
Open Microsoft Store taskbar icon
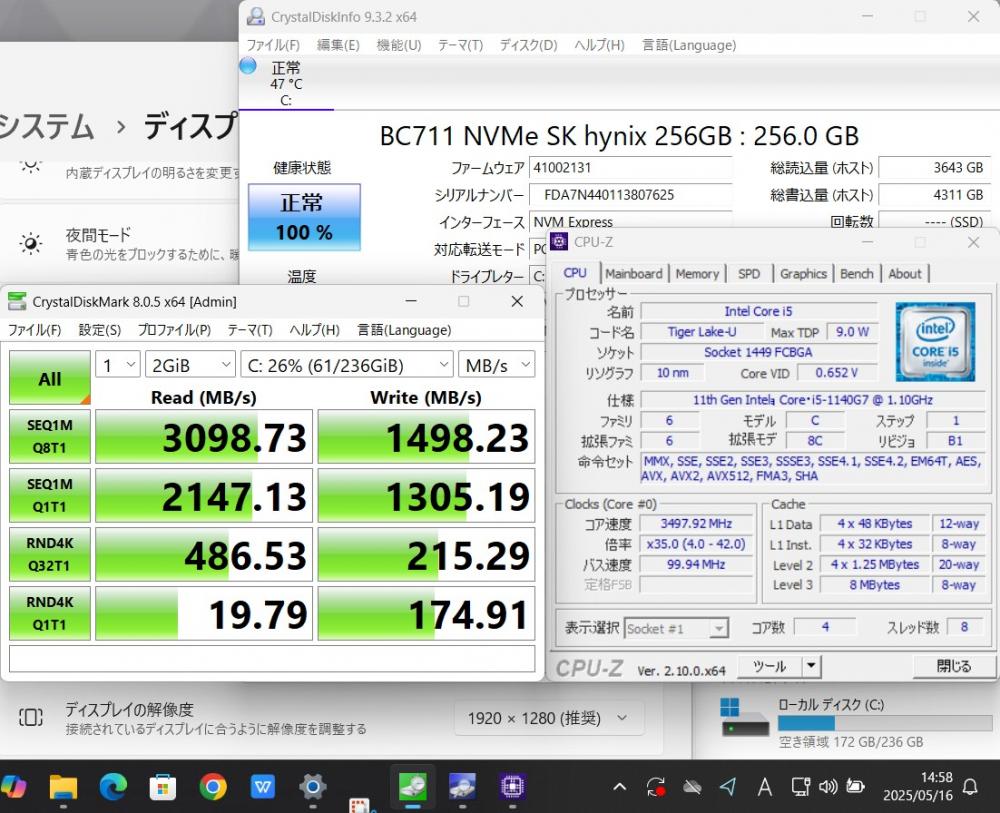tap(163, 787)
